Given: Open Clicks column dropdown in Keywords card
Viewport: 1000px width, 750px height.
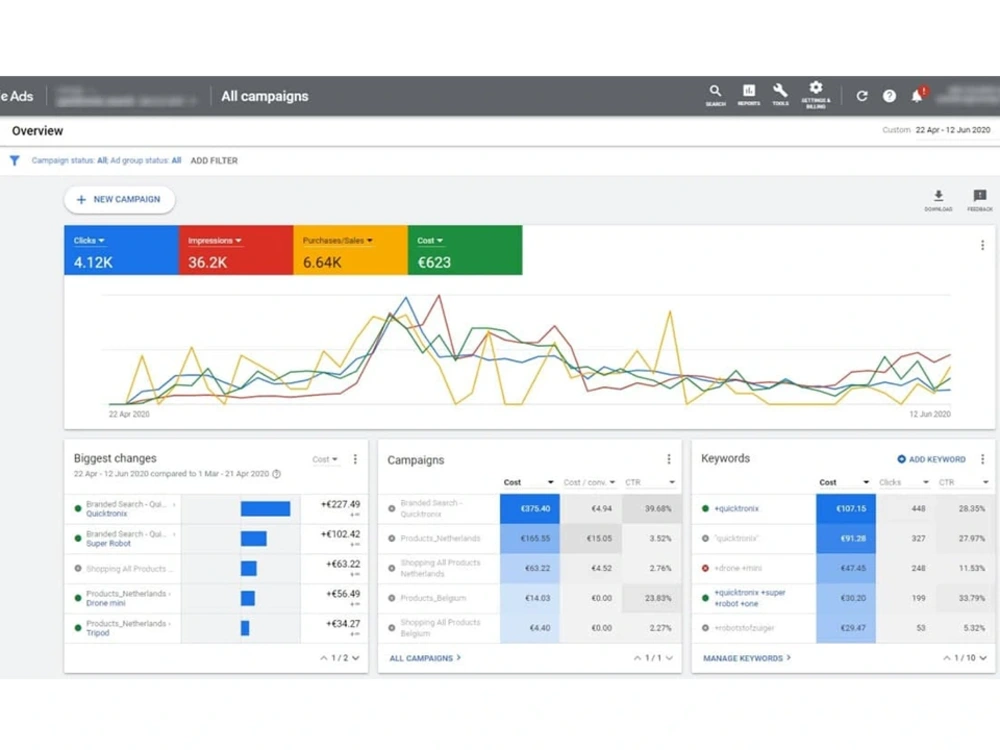Looking at the screenshot, I should 904,482.
